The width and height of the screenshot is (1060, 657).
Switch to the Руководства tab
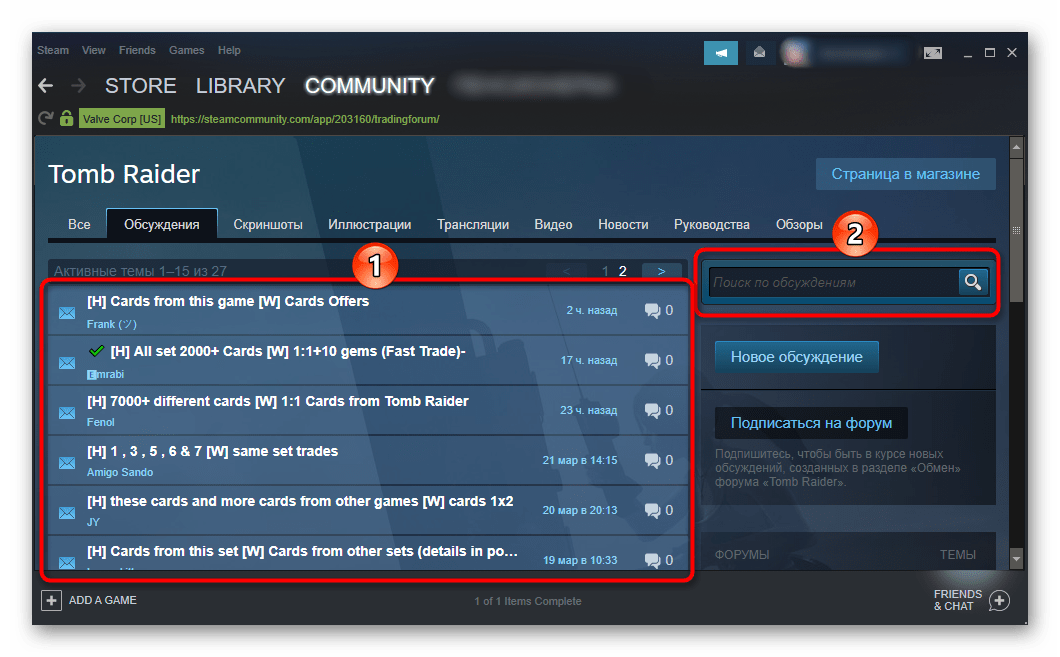711,224
